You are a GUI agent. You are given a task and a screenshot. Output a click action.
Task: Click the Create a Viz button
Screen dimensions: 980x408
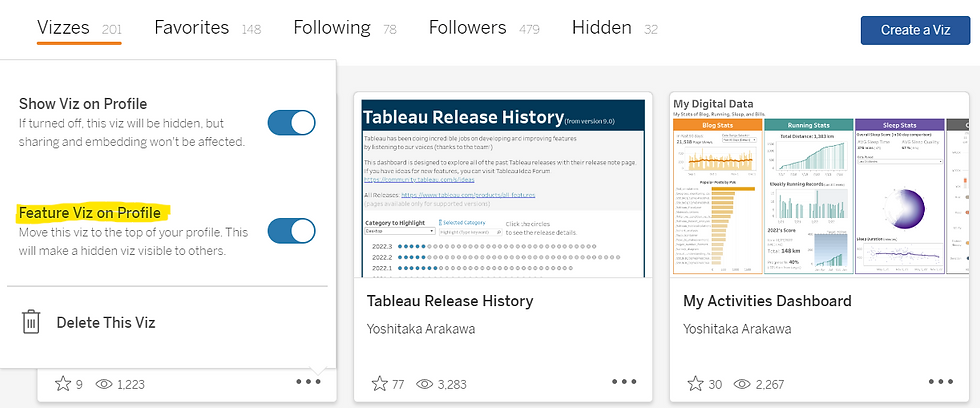(916, 30)
